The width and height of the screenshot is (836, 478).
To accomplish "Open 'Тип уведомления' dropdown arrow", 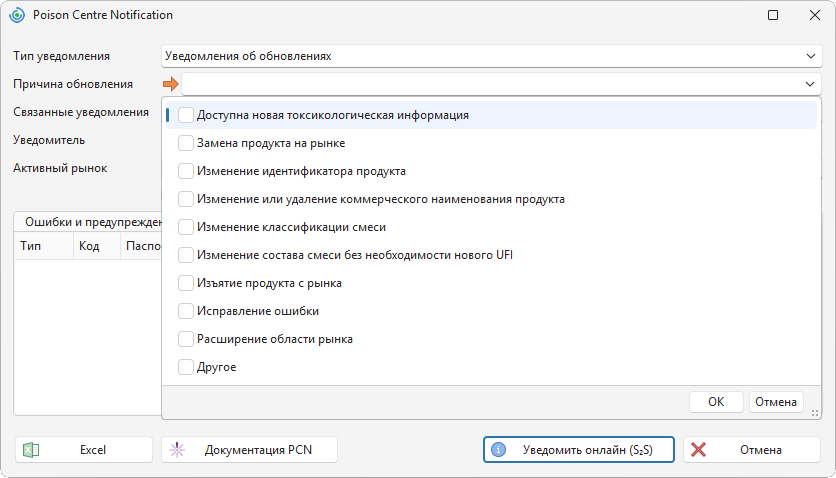I will 810,56.
